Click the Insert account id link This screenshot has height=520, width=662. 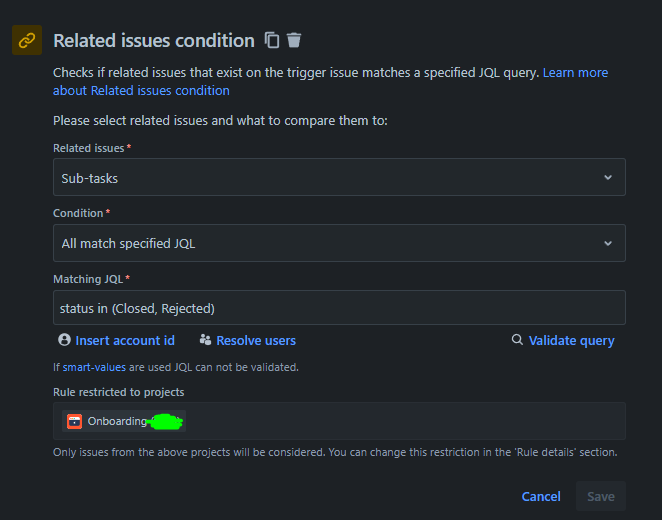(x=125, y=340)
